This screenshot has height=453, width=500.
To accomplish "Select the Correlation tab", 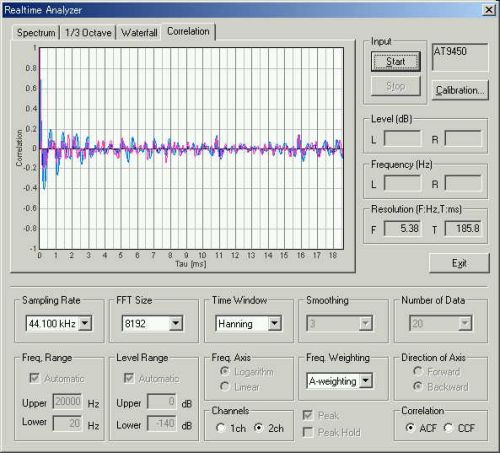I will (x=188, y=31).
